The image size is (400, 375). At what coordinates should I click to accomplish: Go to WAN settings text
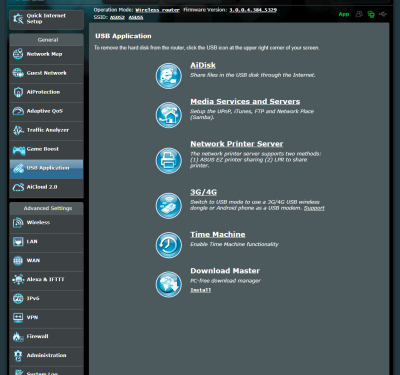33,260
